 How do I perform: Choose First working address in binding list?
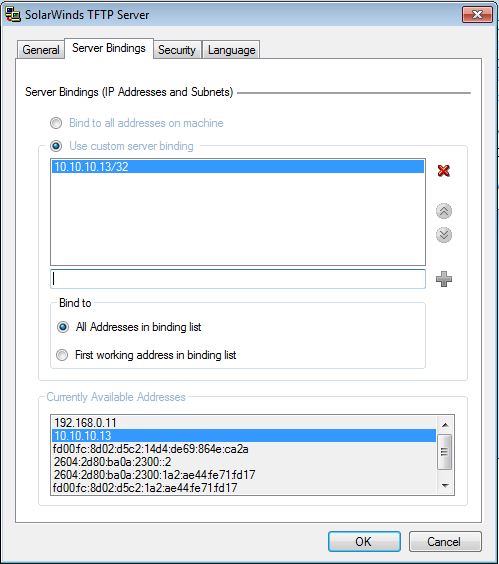point(62,355)
